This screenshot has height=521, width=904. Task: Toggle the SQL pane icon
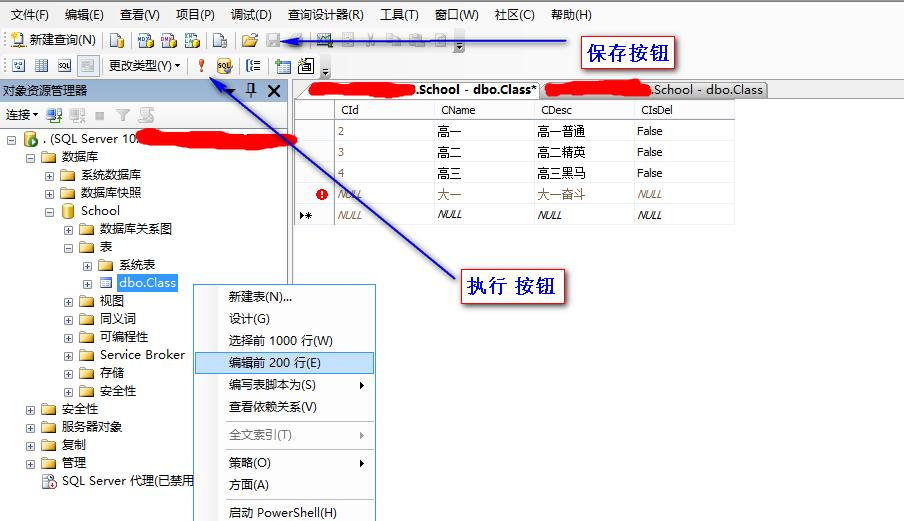[65, 66]
